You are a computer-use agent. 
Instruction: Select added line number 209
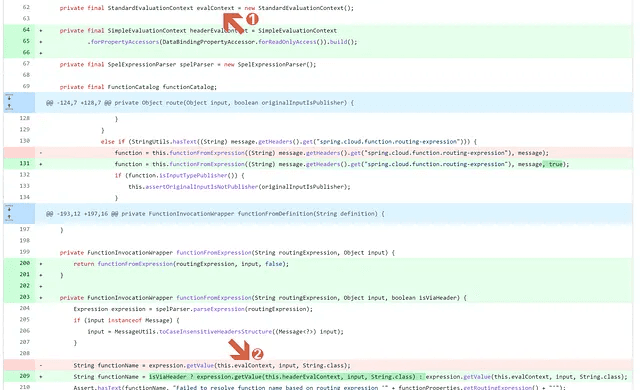[x=24, y=376]
